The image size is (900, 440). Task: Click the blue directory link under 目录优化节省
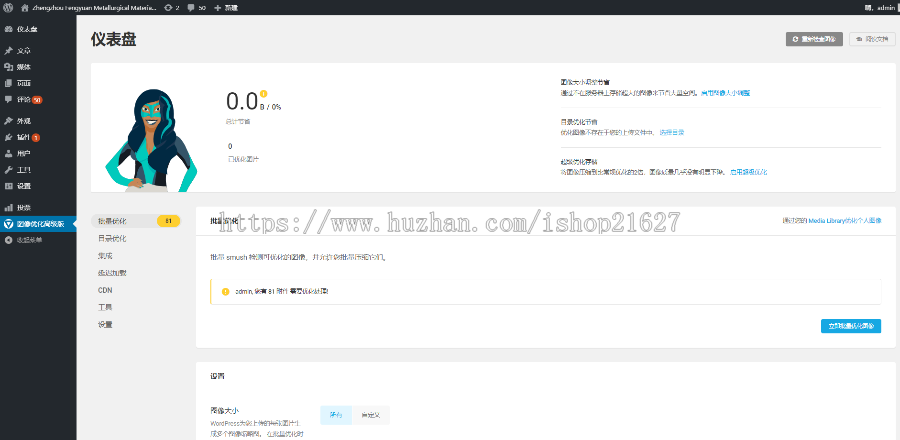pyautogui.click(x=672, y=132)
